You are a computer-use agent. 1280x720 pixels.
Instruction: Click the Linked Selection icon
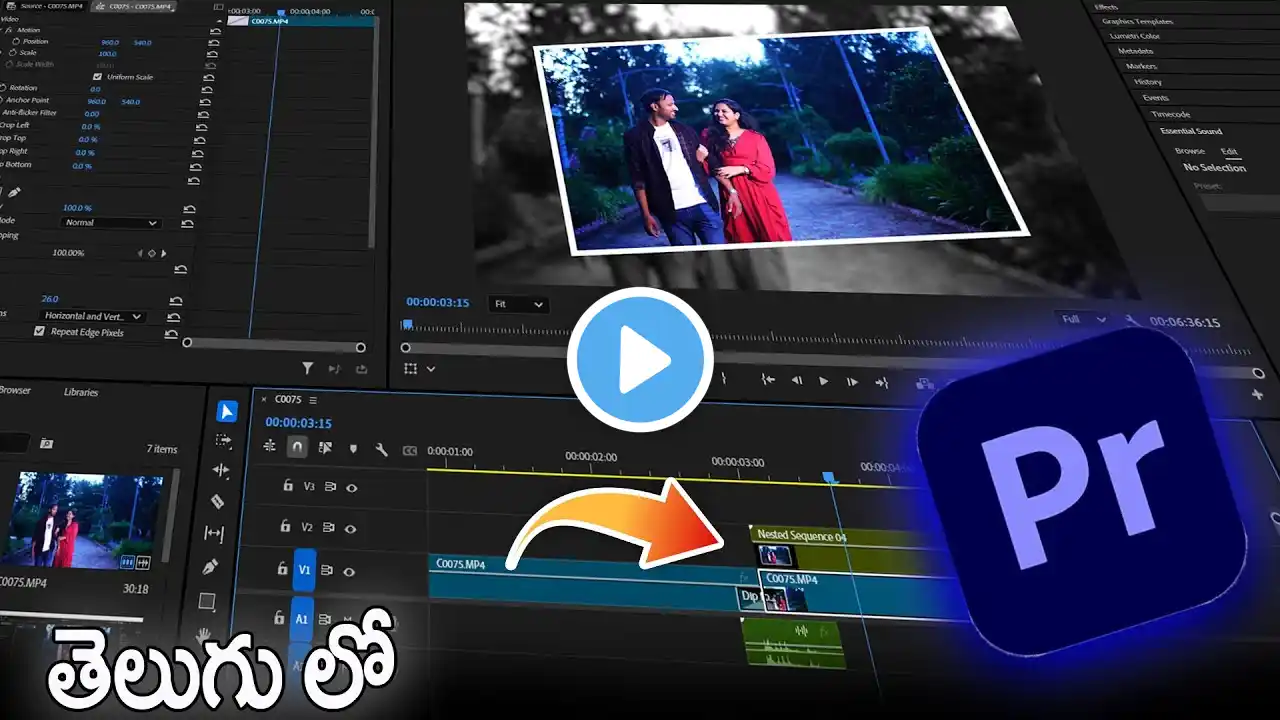pyautogui.click(x=326, y=448)
